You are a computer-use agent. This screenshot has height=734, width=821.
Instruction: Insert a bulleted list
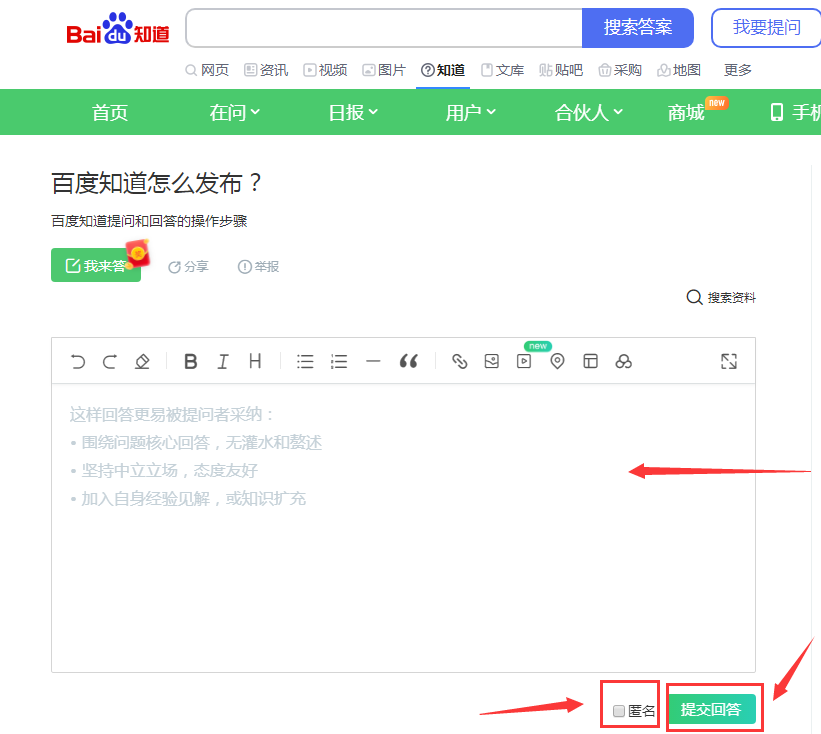point(305,361)
